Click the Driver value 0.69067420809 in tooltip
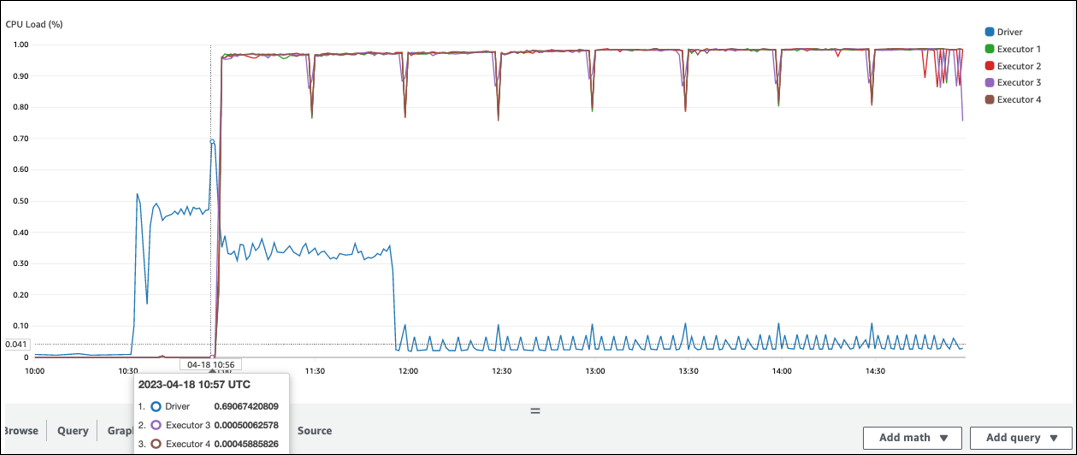Viewport: 1077px width, 455px height. [x=246, y=407]
